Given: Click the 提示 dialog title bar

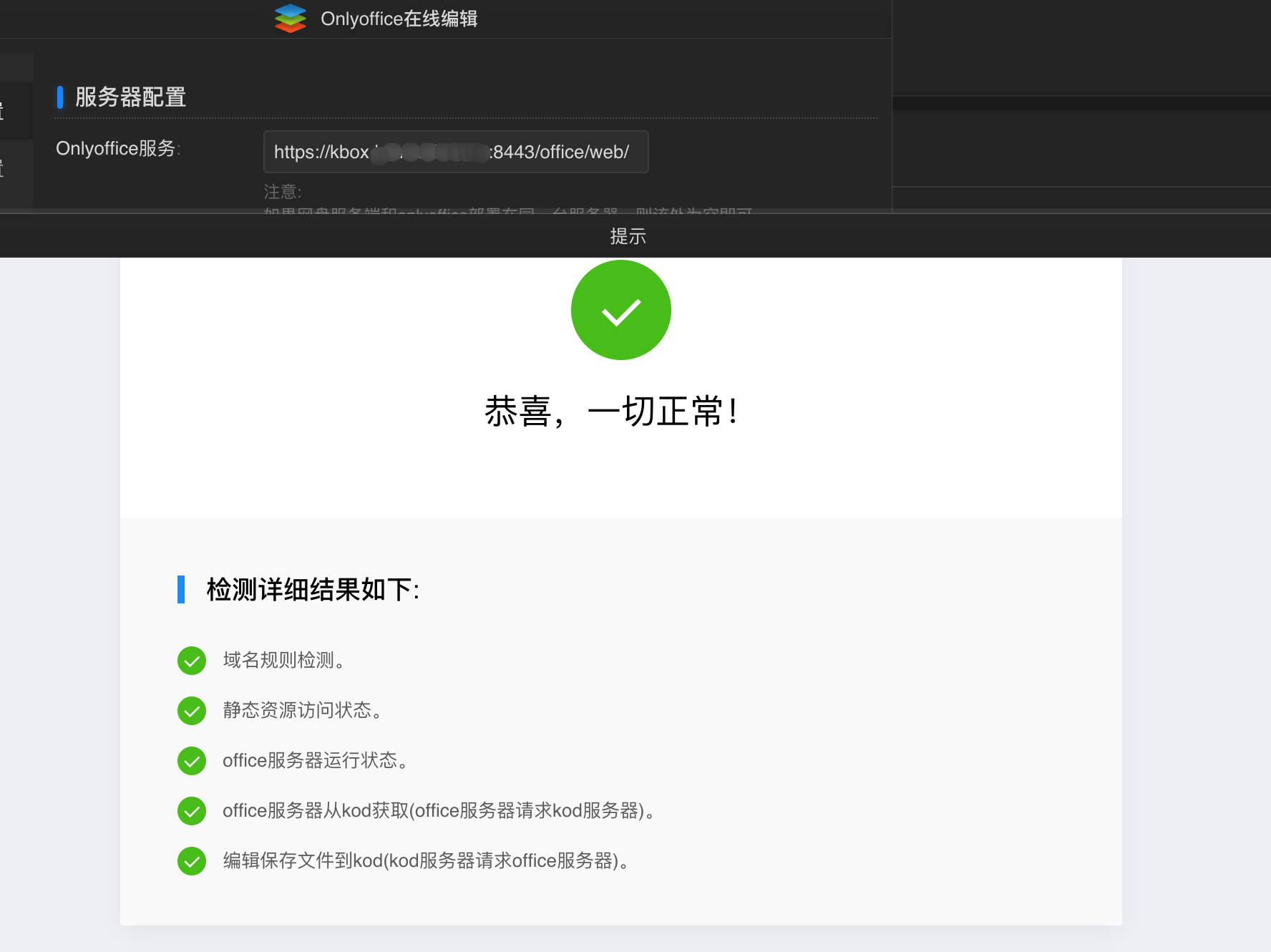Looking at the screenshot, I should point(628,236).
